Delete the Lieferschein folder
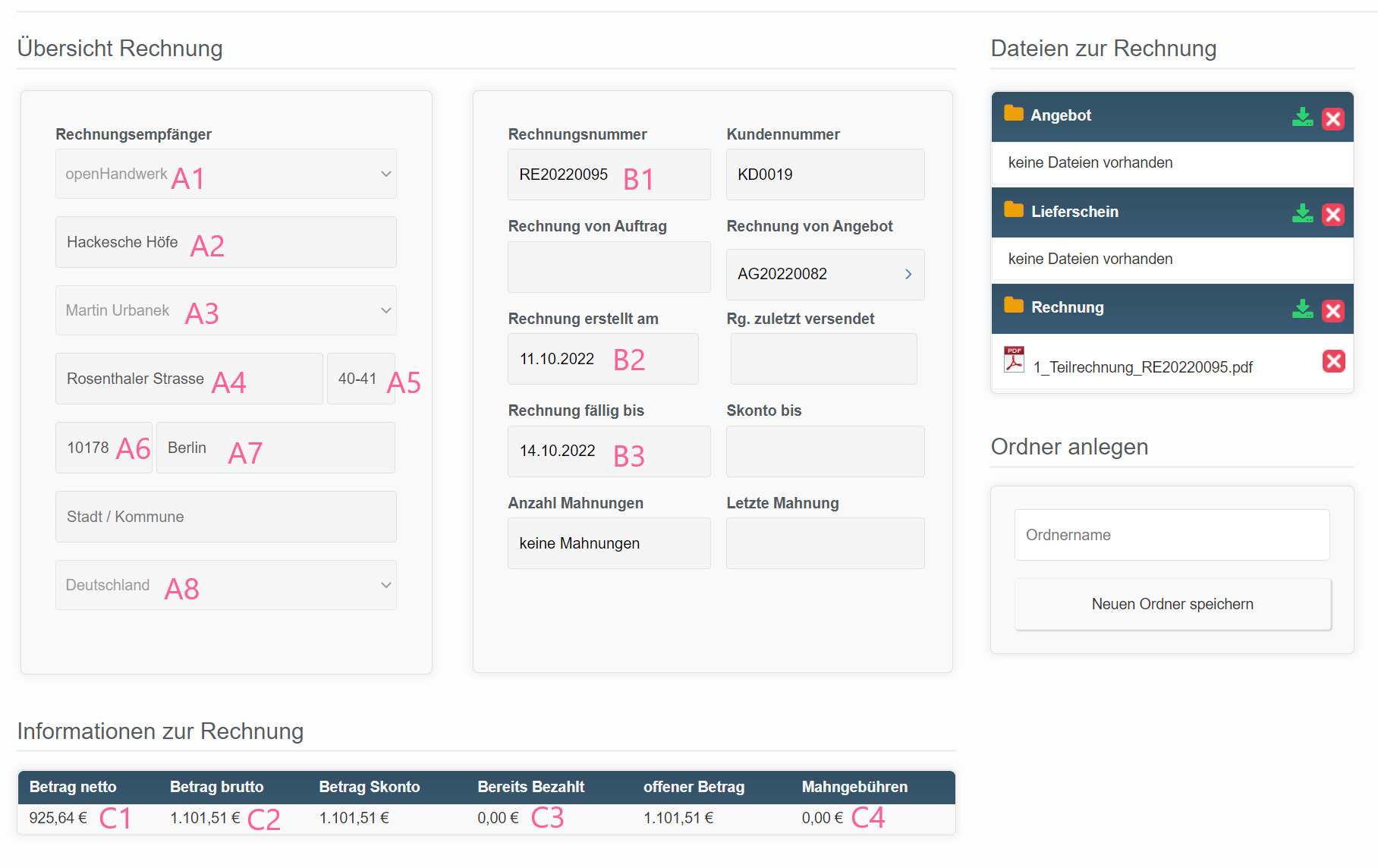This screenshot has height=868, width=1378. pos(1333,215)
